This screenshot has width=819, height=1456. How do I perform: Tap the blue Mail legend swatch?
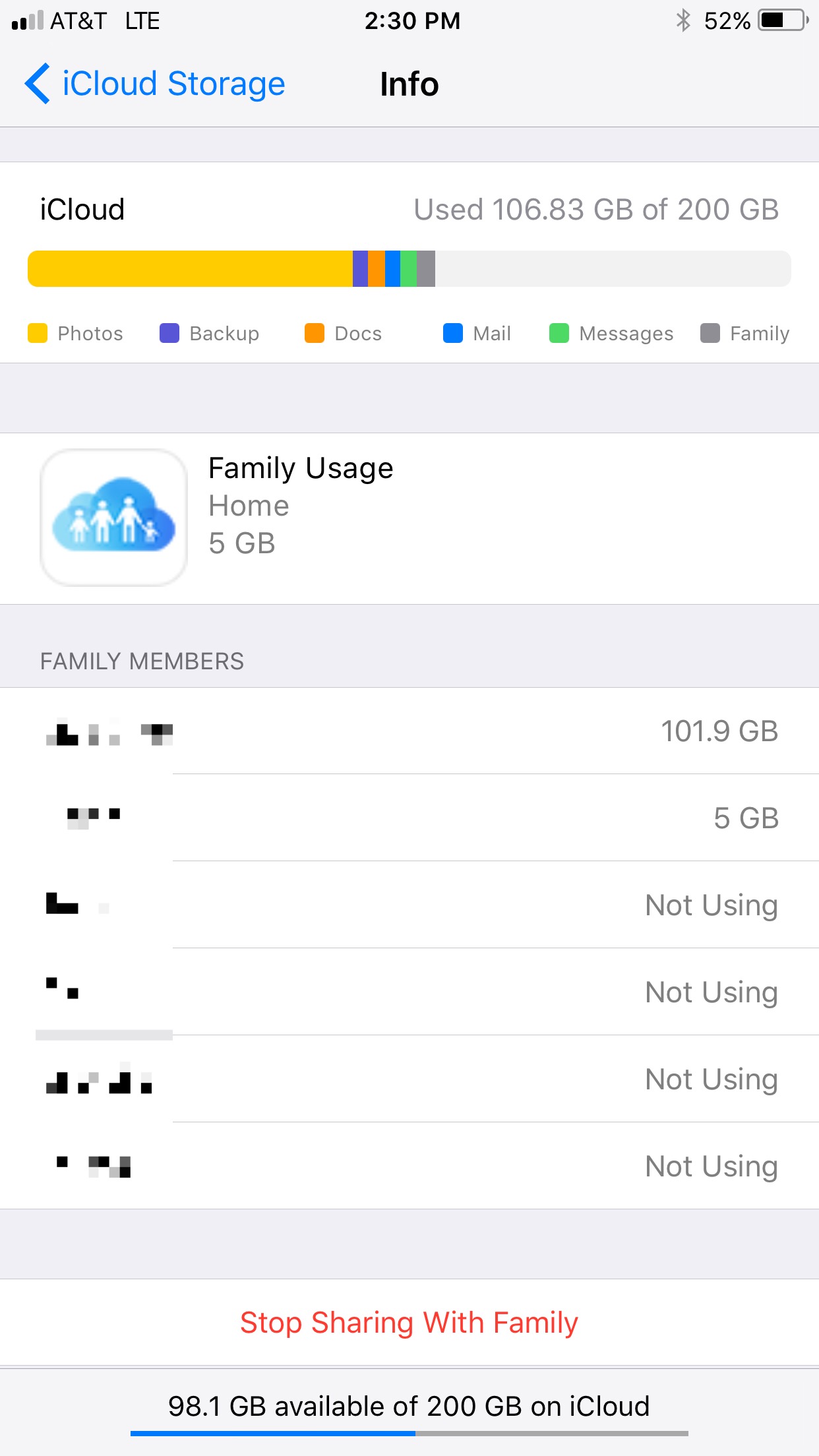(x=453, y=333)
